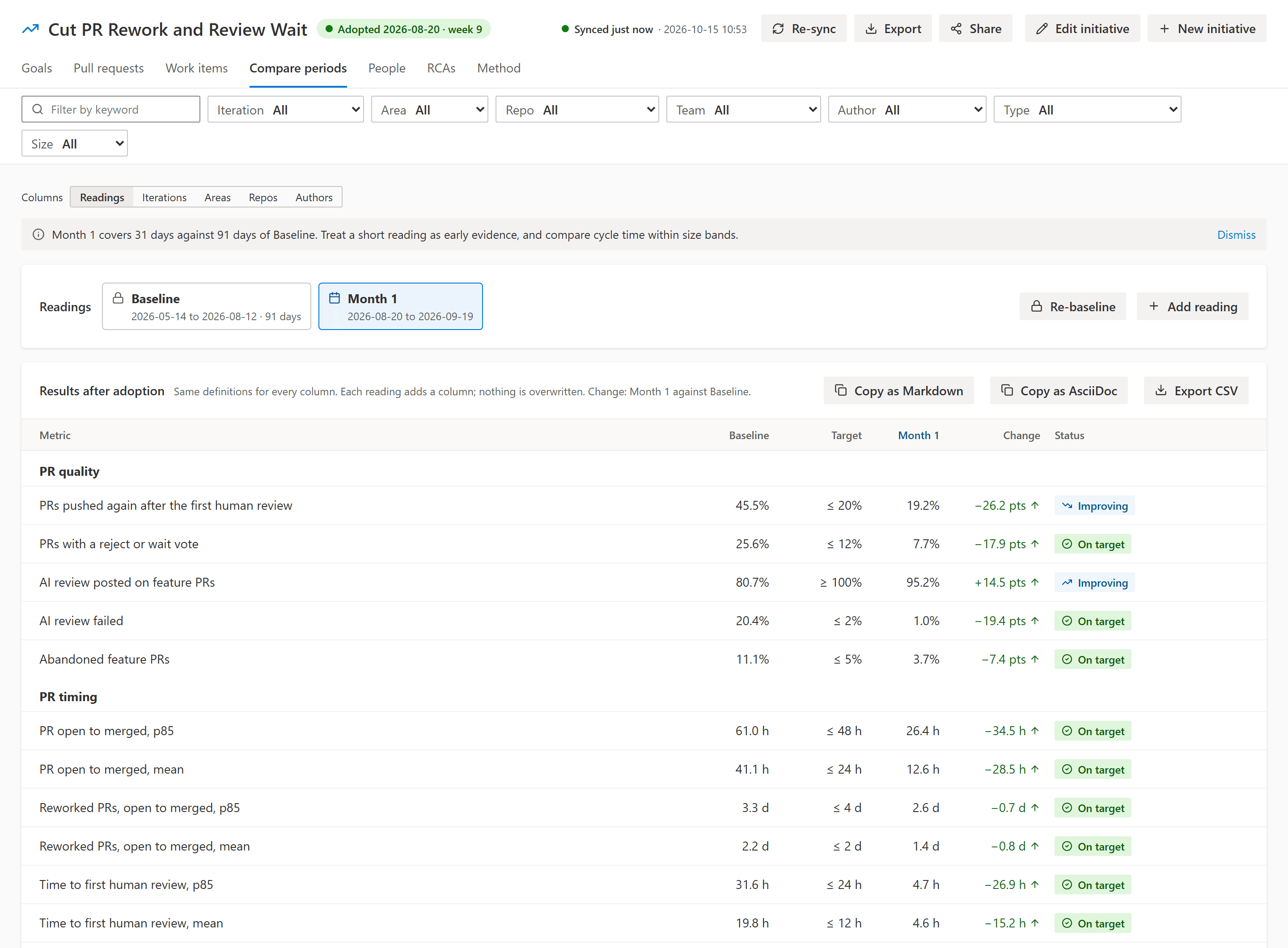1288x948 pixels.
Task: Set Columns toggle to Repos
Action: (x=263, y=197)
